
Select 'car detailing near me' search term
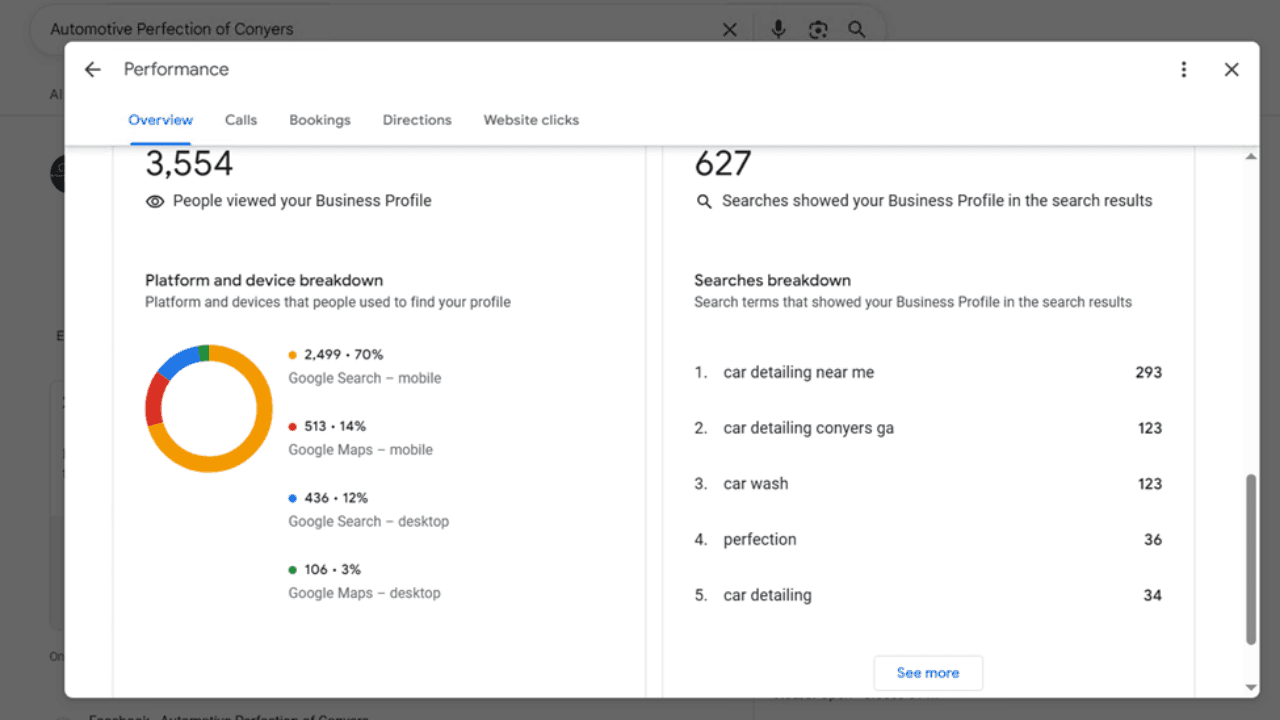tap(798, 372)
